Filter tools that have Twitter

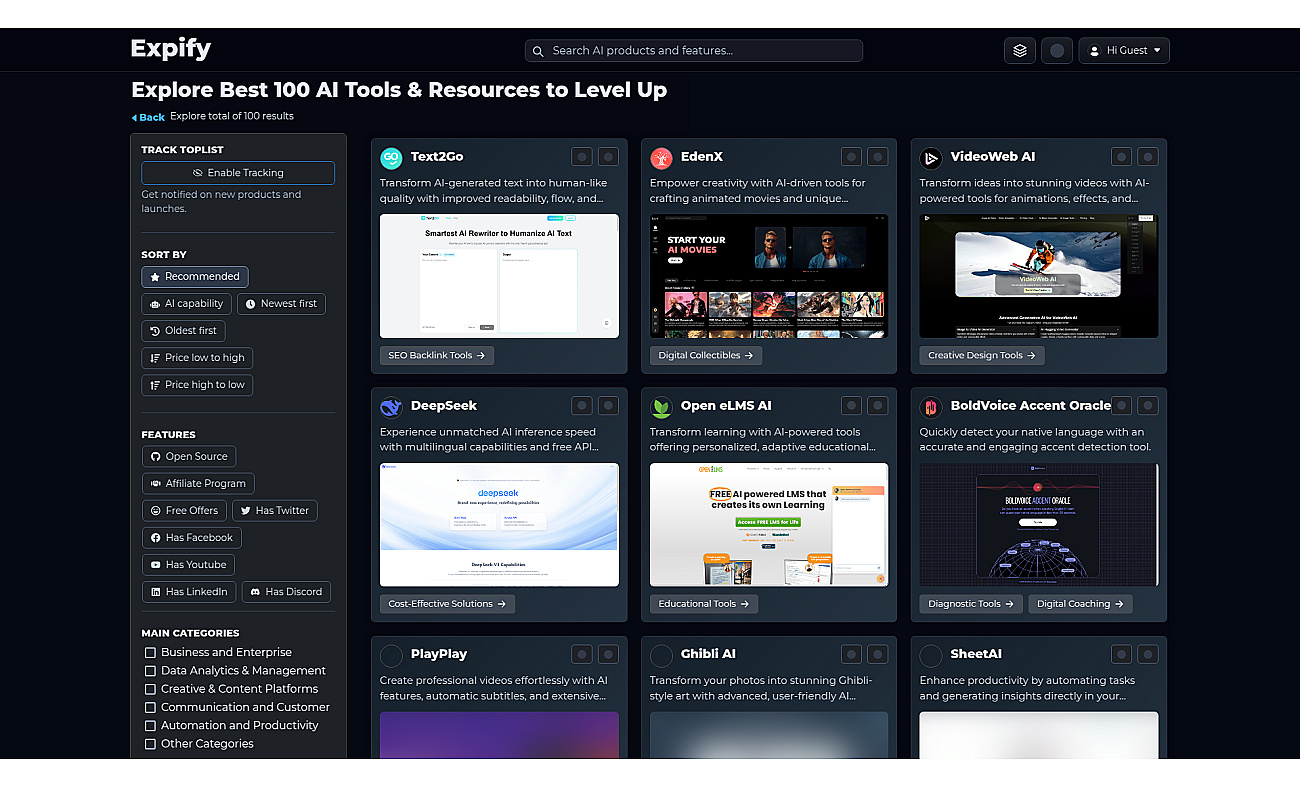(275, 511)
